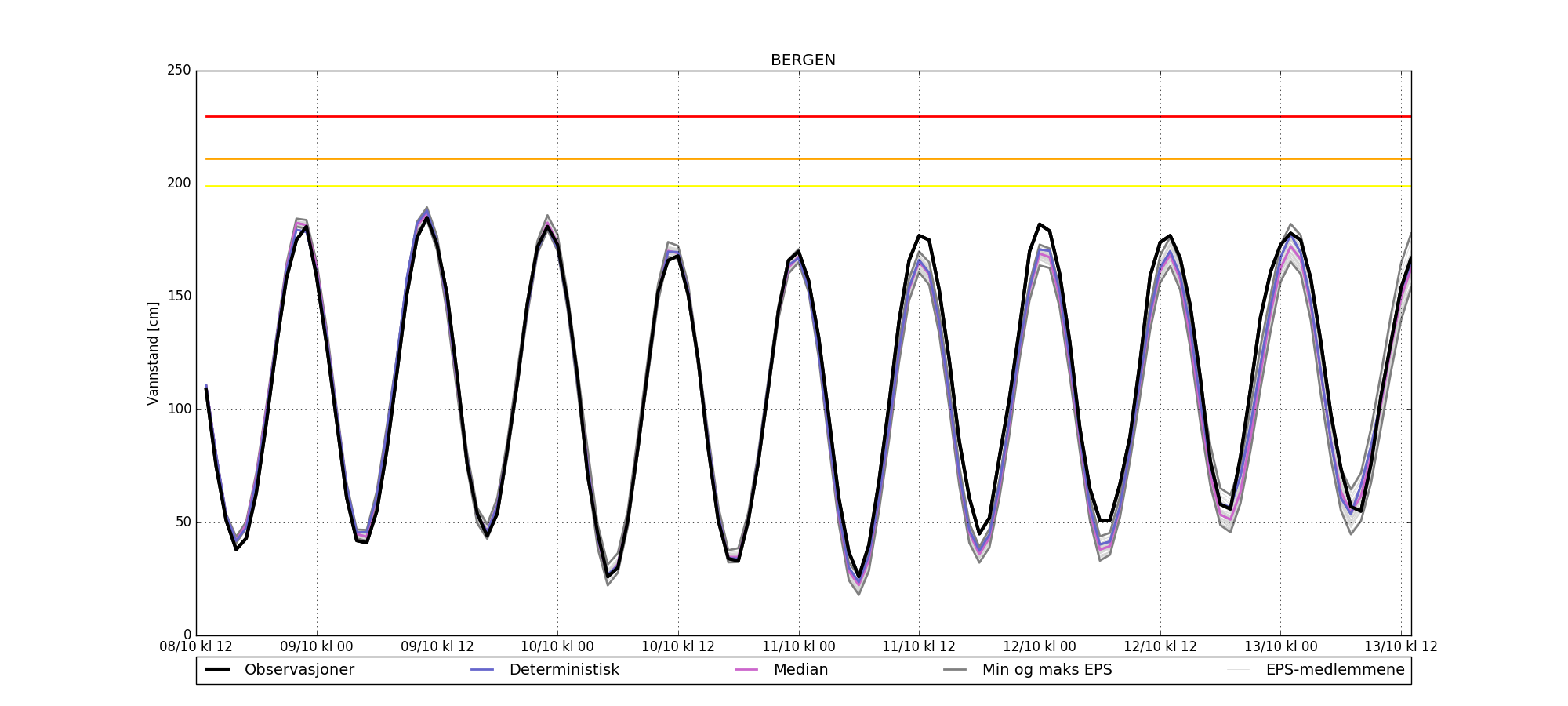Click the x-axis label 09/10 kl 00
The image size is (1568, 706).
pos(317,647)
